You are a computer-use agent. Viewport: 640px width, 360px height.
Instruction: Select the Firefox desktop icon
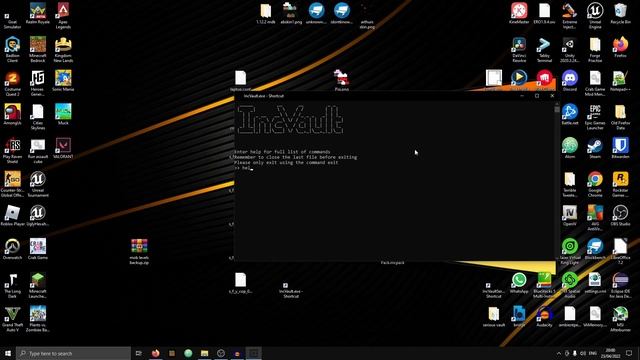click(x=620, y=47)
